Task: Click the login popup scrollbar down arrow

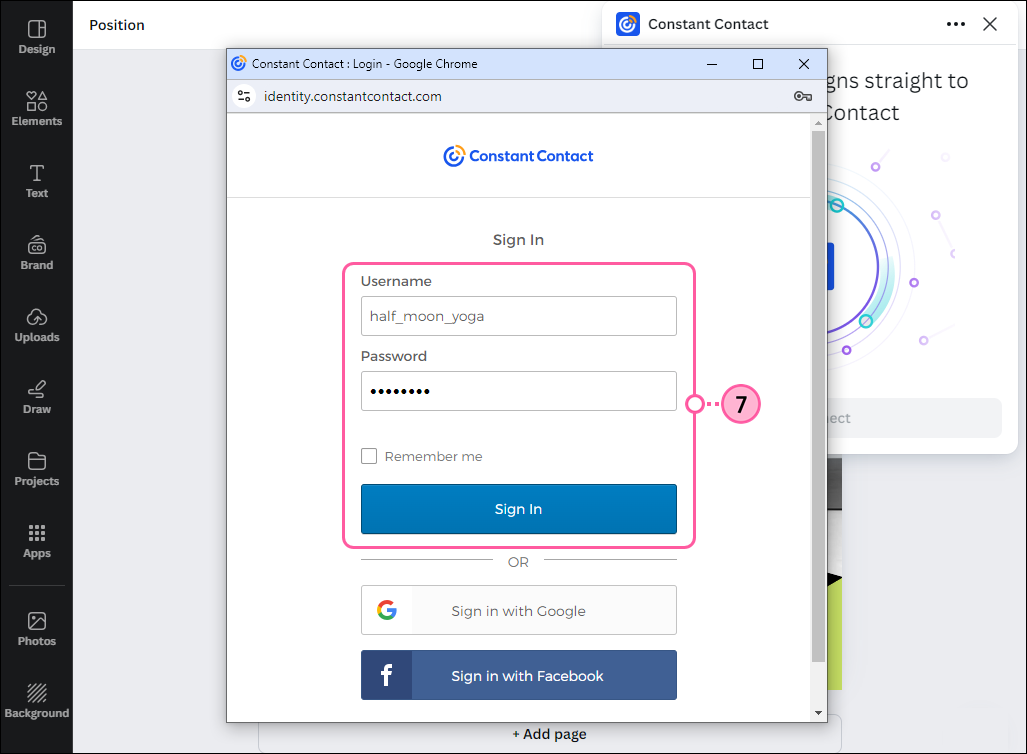Action: pyautogui.click(x=818, y=713)
